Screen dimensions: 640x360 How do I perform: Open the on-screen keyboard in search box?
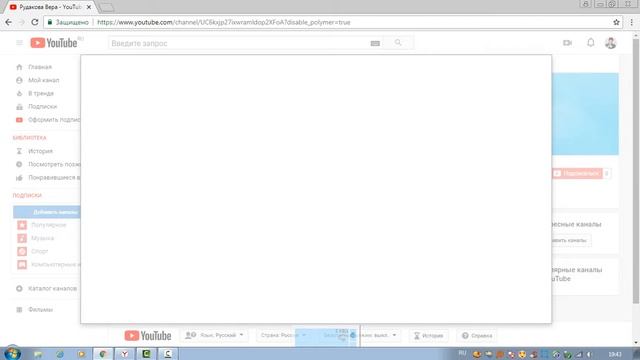[x=375, y=43]
